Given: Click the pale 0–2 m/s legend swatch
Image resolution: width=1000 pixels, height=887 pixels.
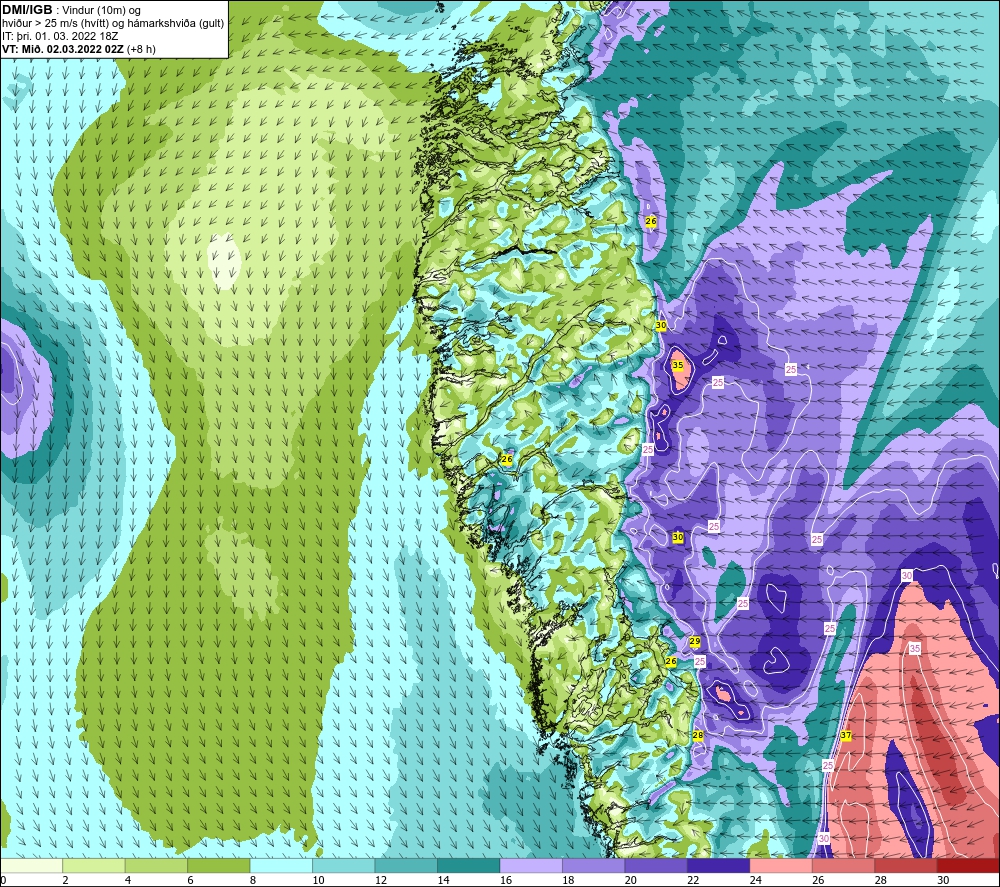Looking at the screenshot, I should (x=31, y=865).
